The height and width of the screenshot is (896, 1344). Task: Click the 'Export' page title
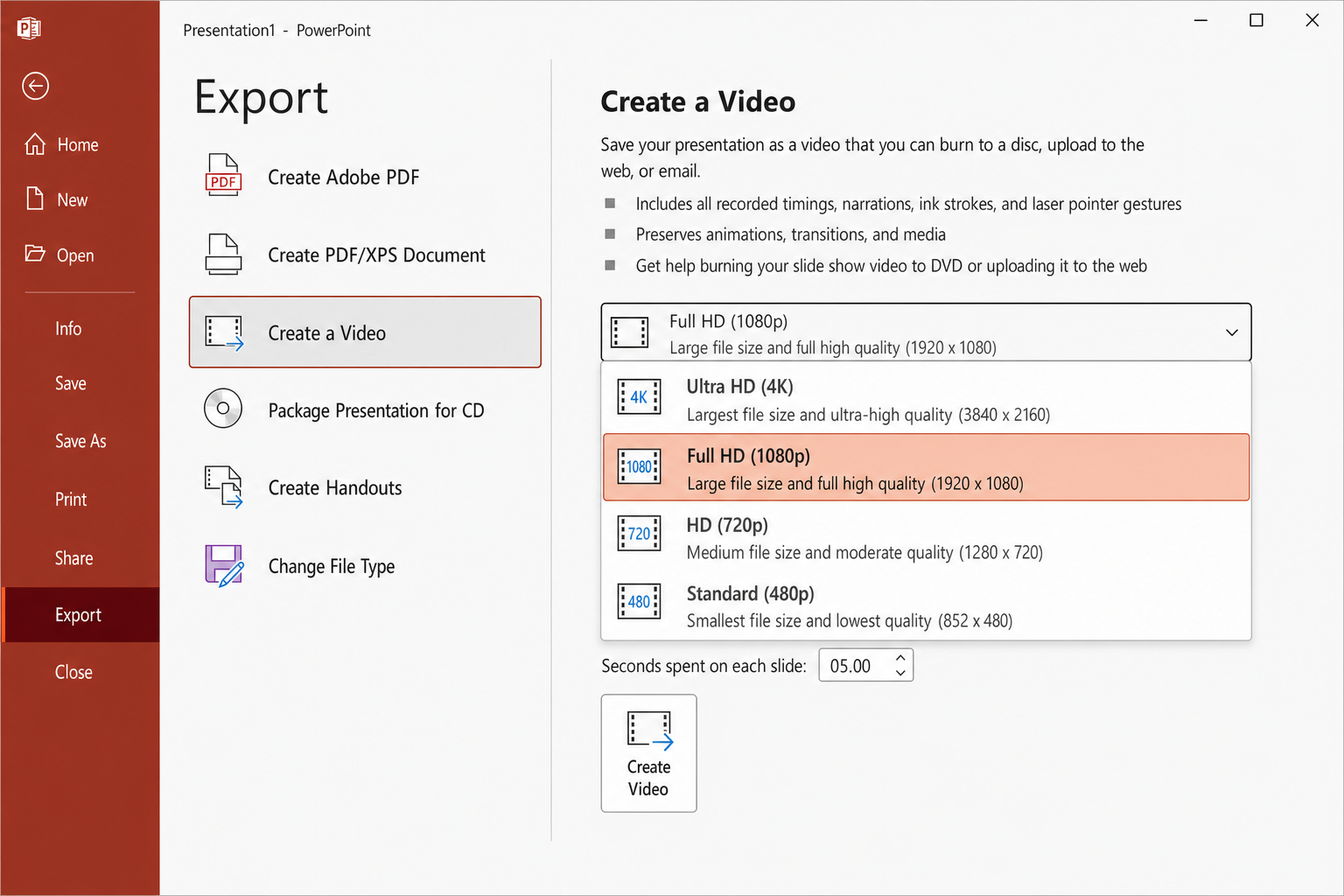(261, 97)
